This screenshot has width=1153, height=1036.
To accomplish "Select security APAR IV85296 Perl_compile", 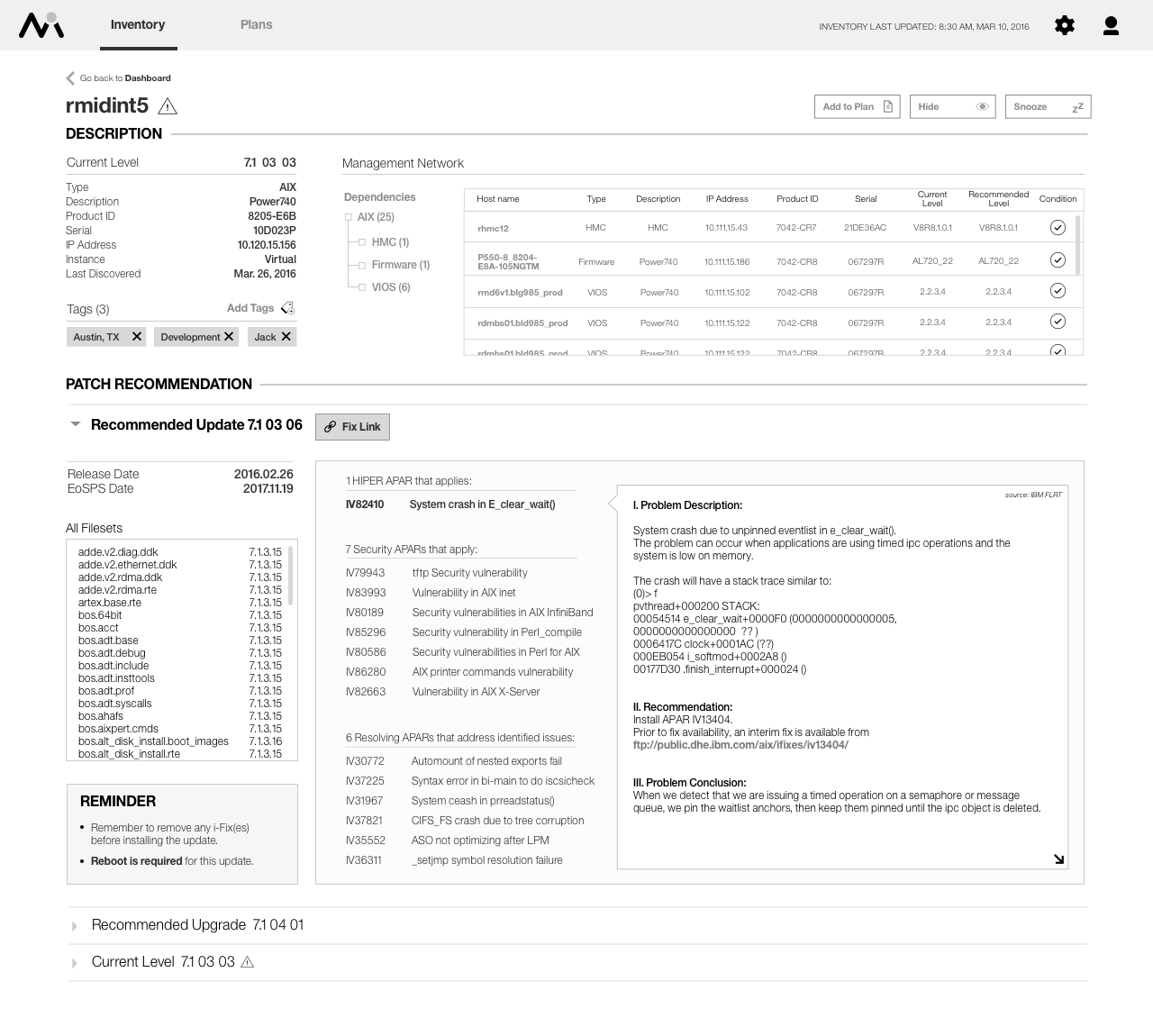I will pyautogui.click(x=464, y=632).
